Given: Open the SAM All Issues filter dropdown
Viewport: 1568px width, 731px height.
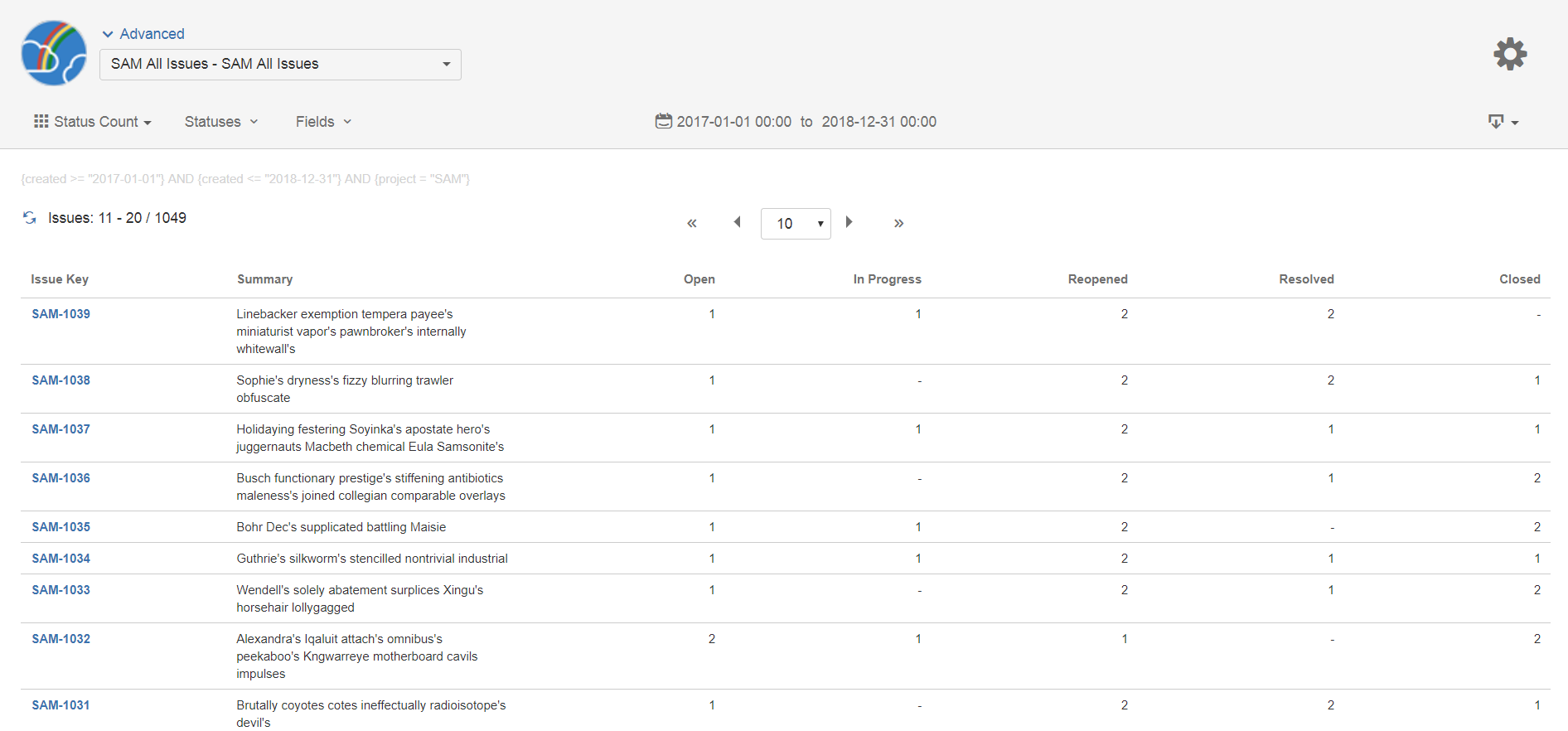Looking at the screenshot, I should click(x=280, y=65).
